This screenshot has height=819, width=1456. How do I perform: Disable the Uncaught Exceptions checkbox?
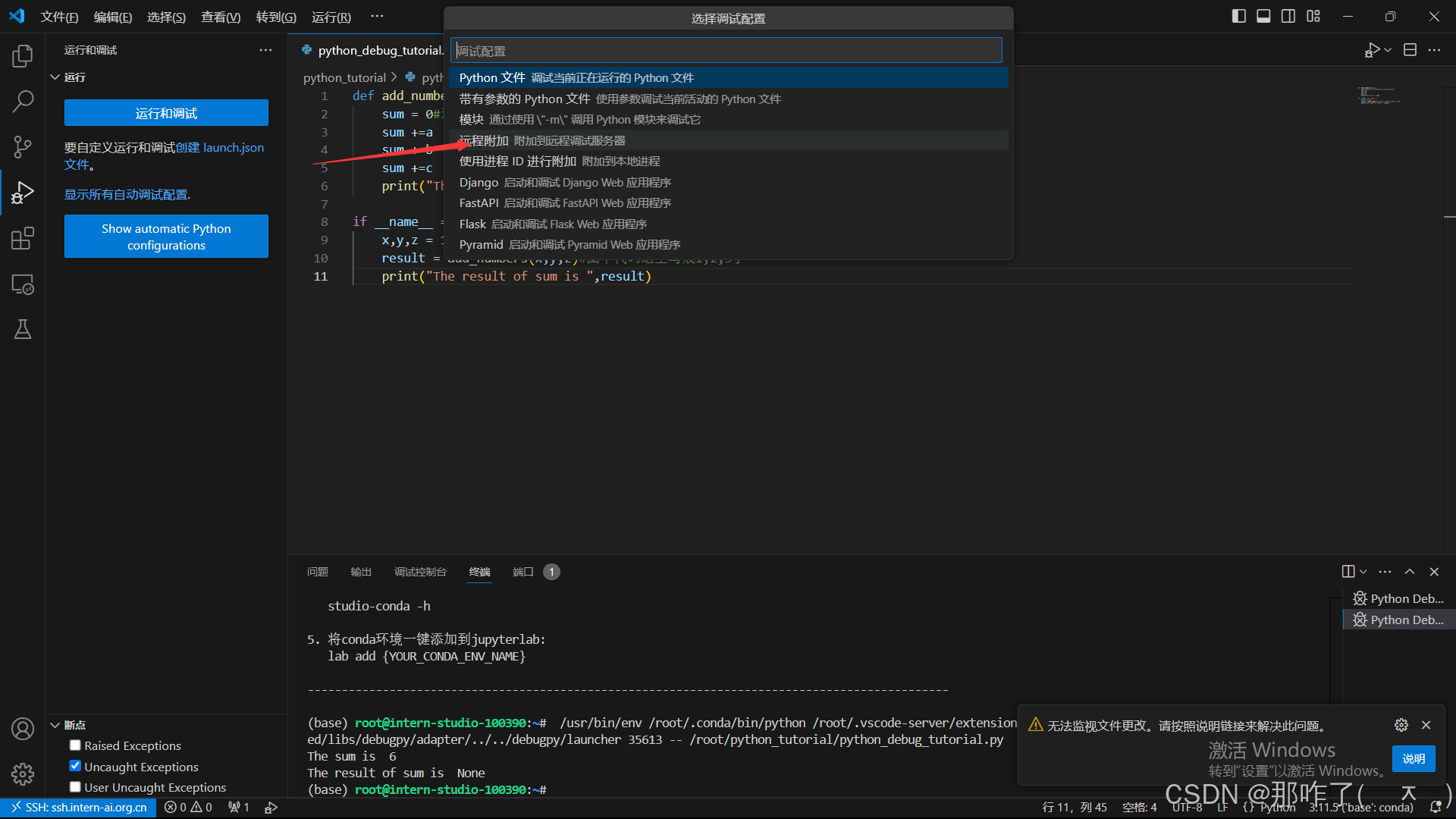74,766
